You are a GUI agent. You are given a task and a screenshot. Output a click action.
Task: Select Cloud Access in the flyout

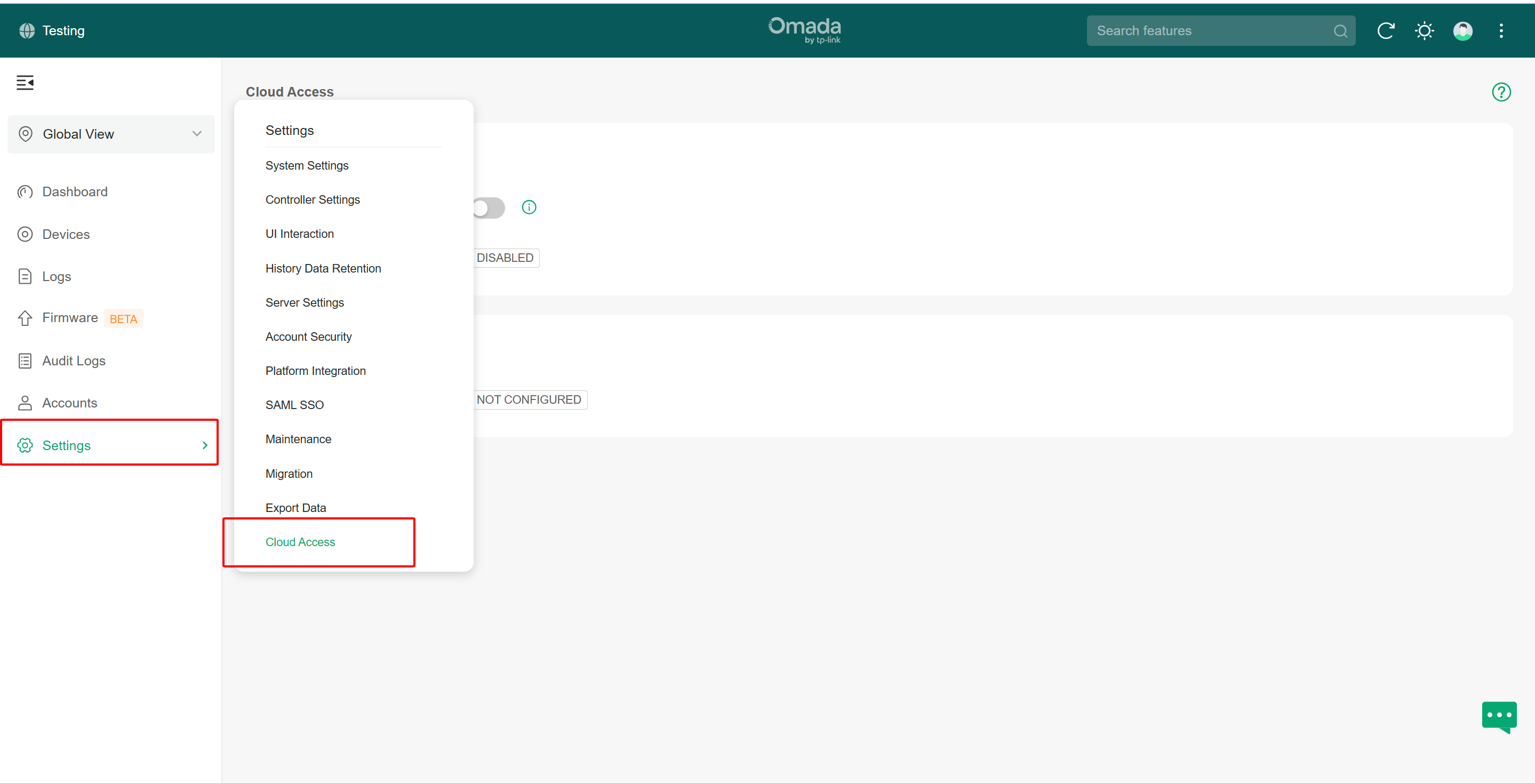pos(300,542)
